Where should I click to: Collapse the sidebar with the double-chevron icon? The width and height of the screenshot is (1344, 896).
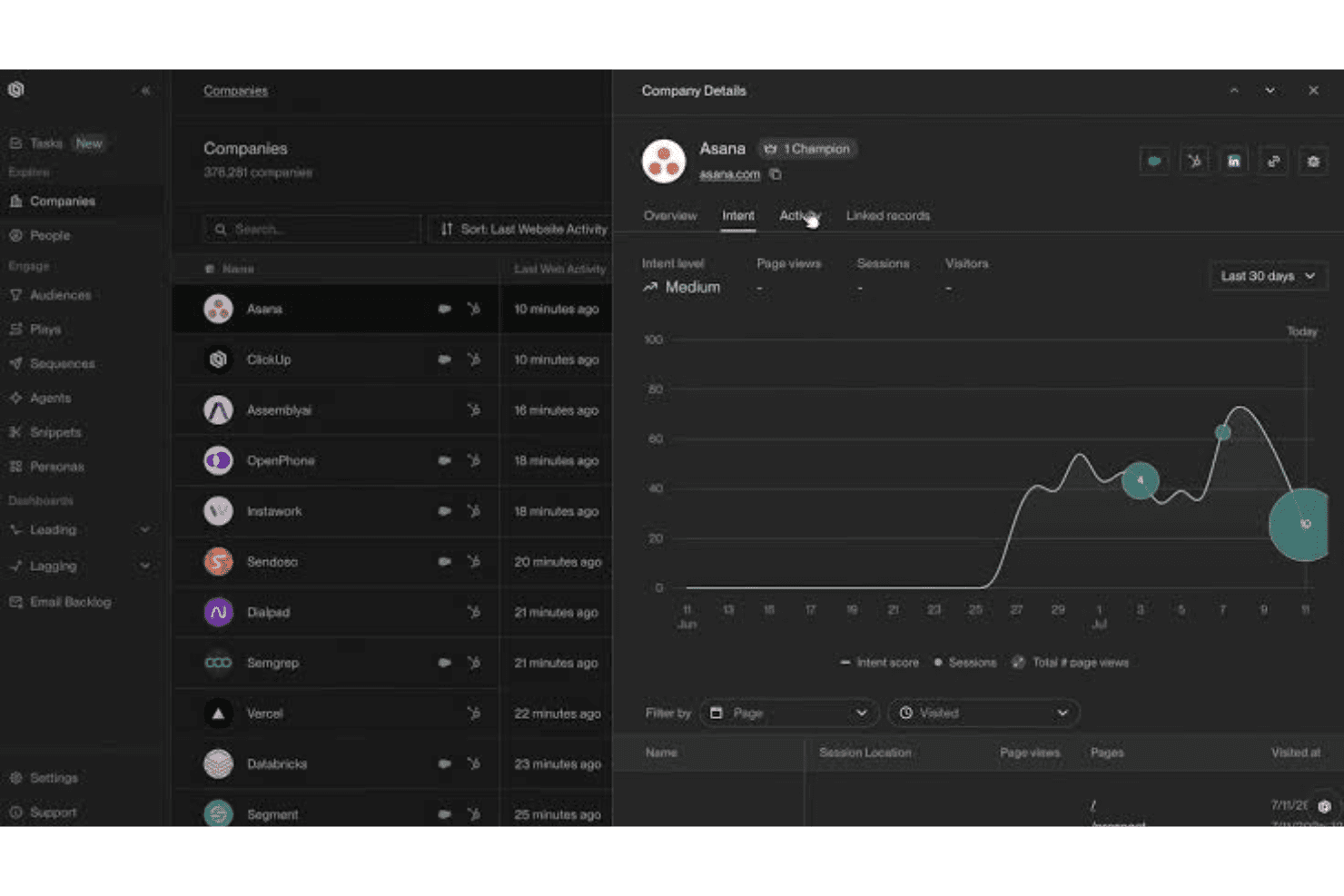145,91
